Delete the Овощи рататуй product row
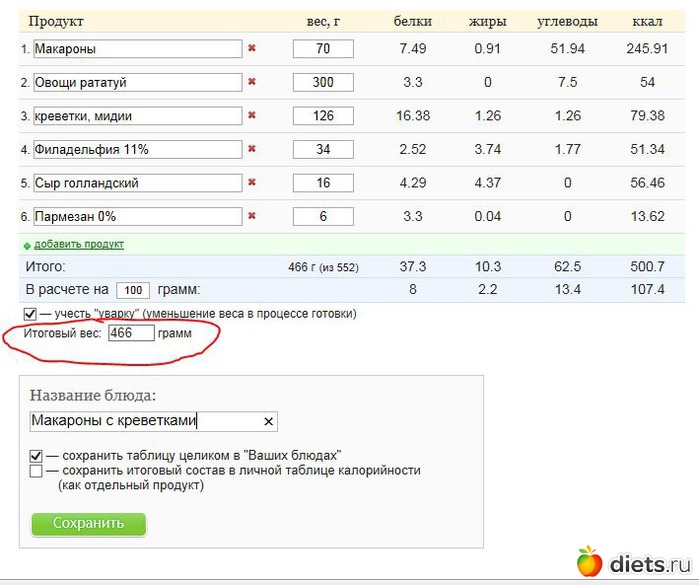 pos(252,82)
